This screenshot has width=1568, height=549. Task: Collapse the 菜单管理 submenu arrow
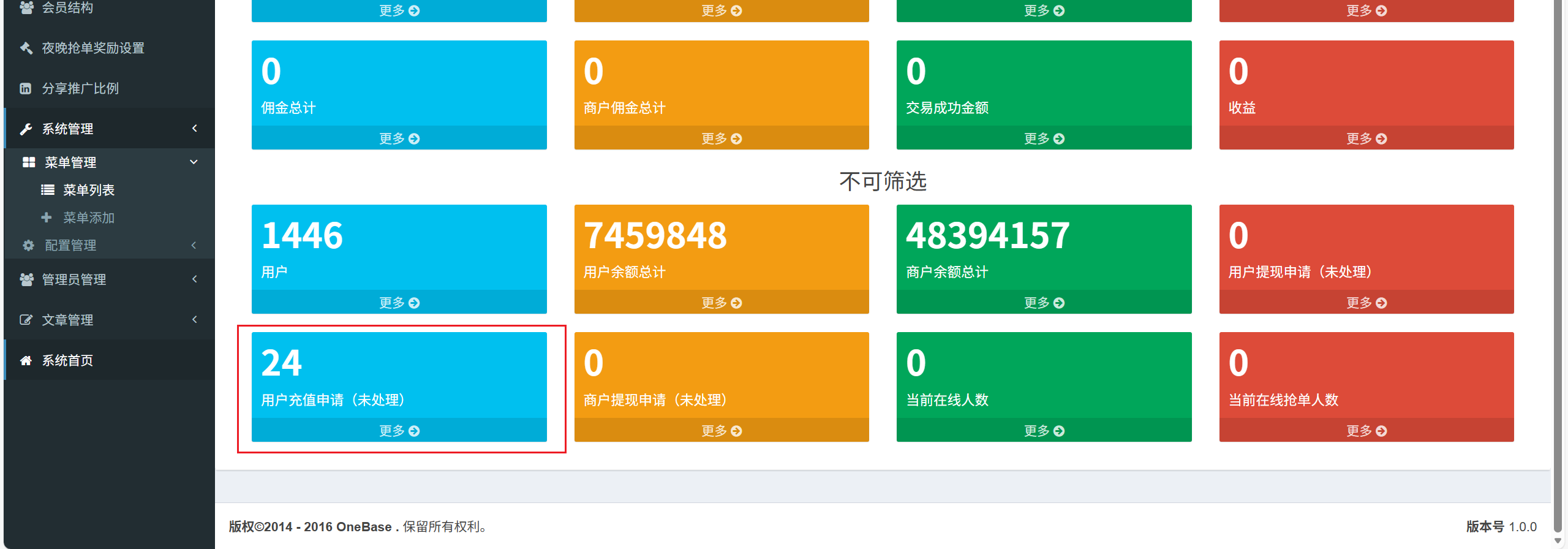[194, 162]
